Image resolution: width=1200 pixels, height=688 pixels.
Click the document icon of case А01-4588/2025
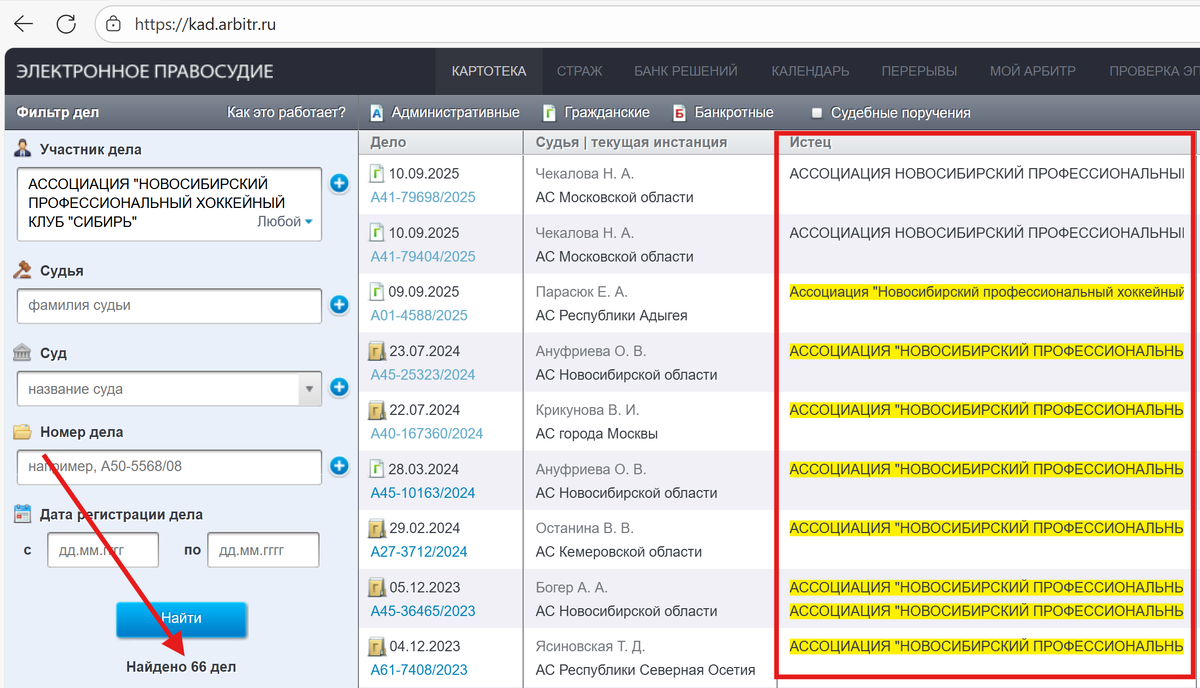(377, 292)
